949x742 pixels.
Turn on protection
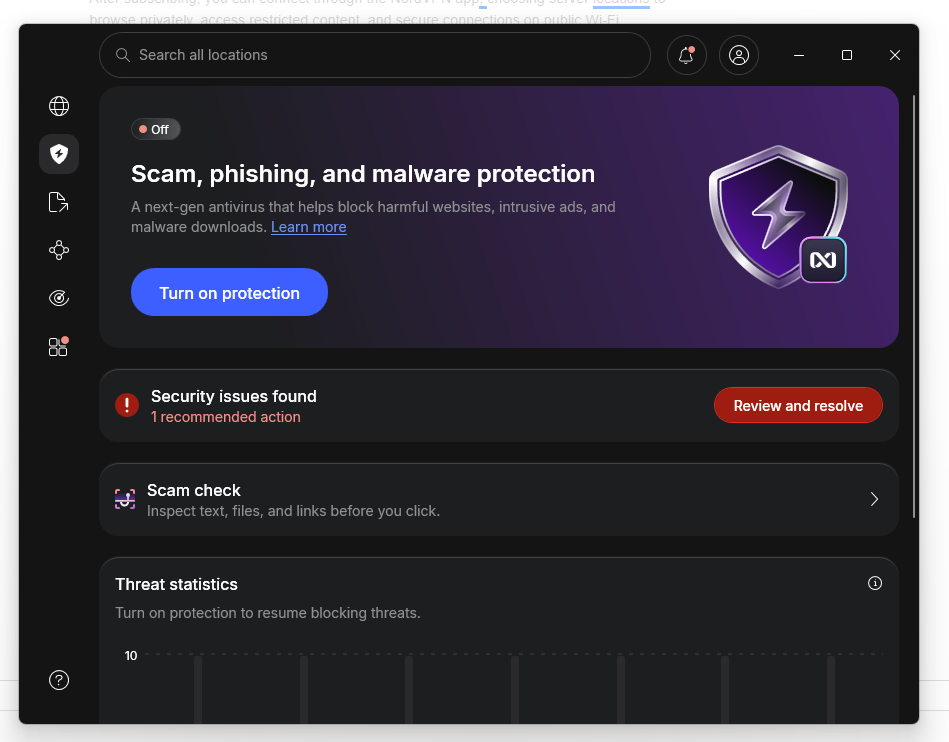(x=229, y=292)
